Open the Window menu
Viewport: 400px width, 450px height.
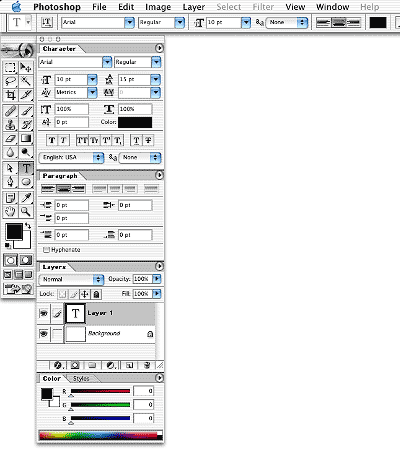[x=333, y=7]
